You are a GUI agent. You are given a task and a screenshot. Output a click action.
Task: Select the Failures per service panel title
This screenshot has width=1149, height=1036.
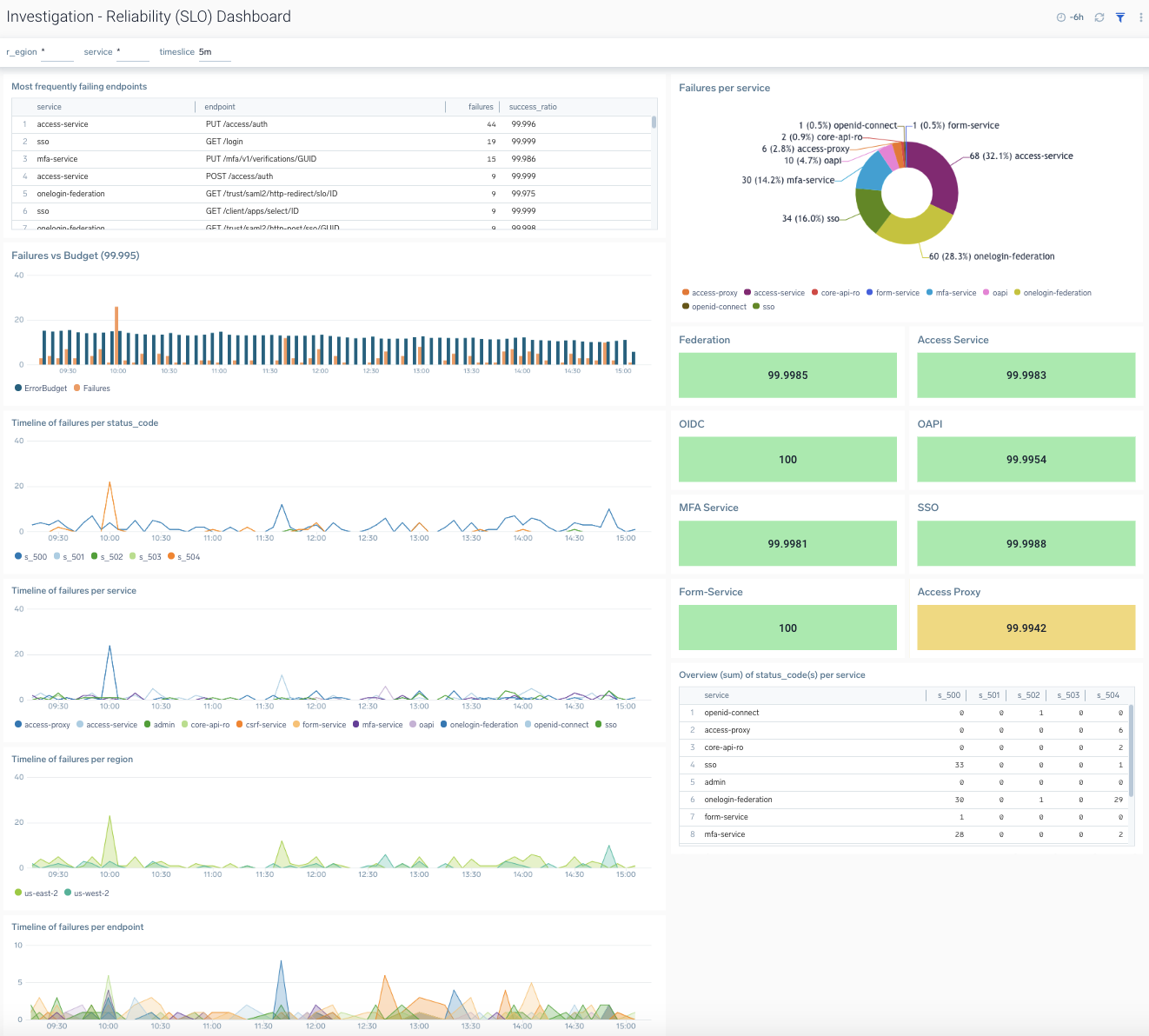coord(724,87)
